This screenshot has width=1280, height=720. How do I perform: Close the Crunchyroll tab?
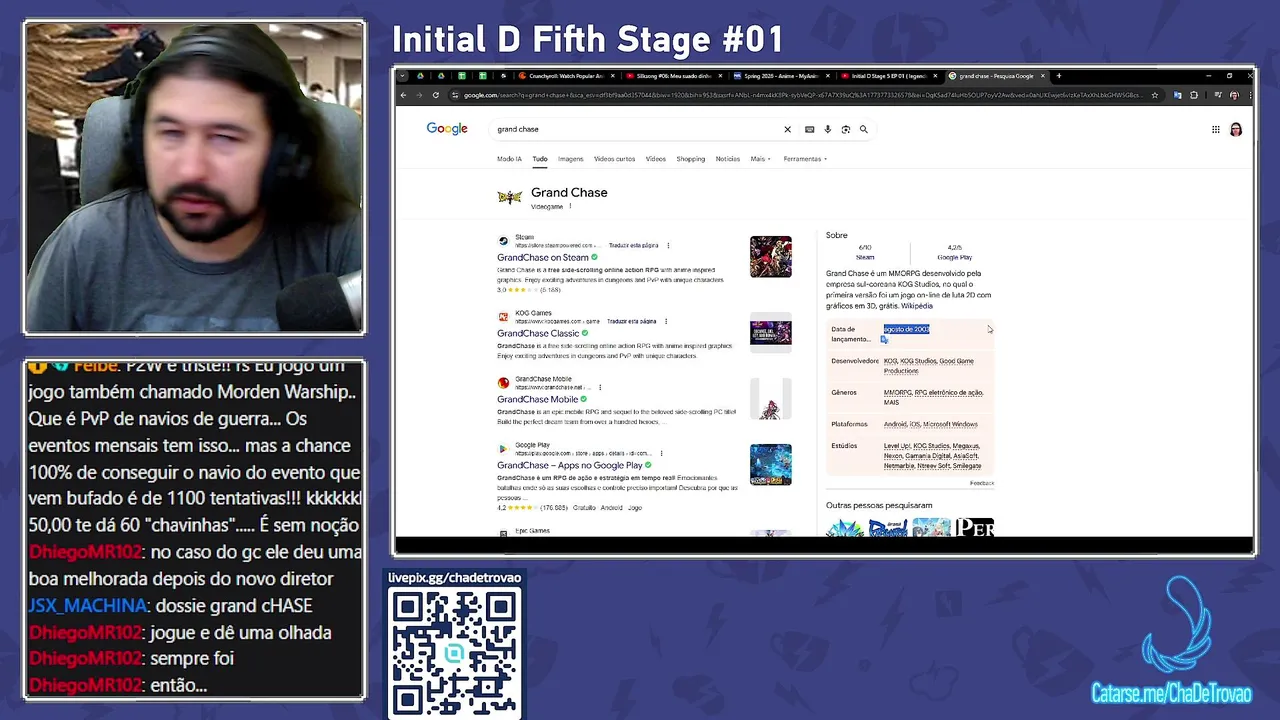point(611,76)
